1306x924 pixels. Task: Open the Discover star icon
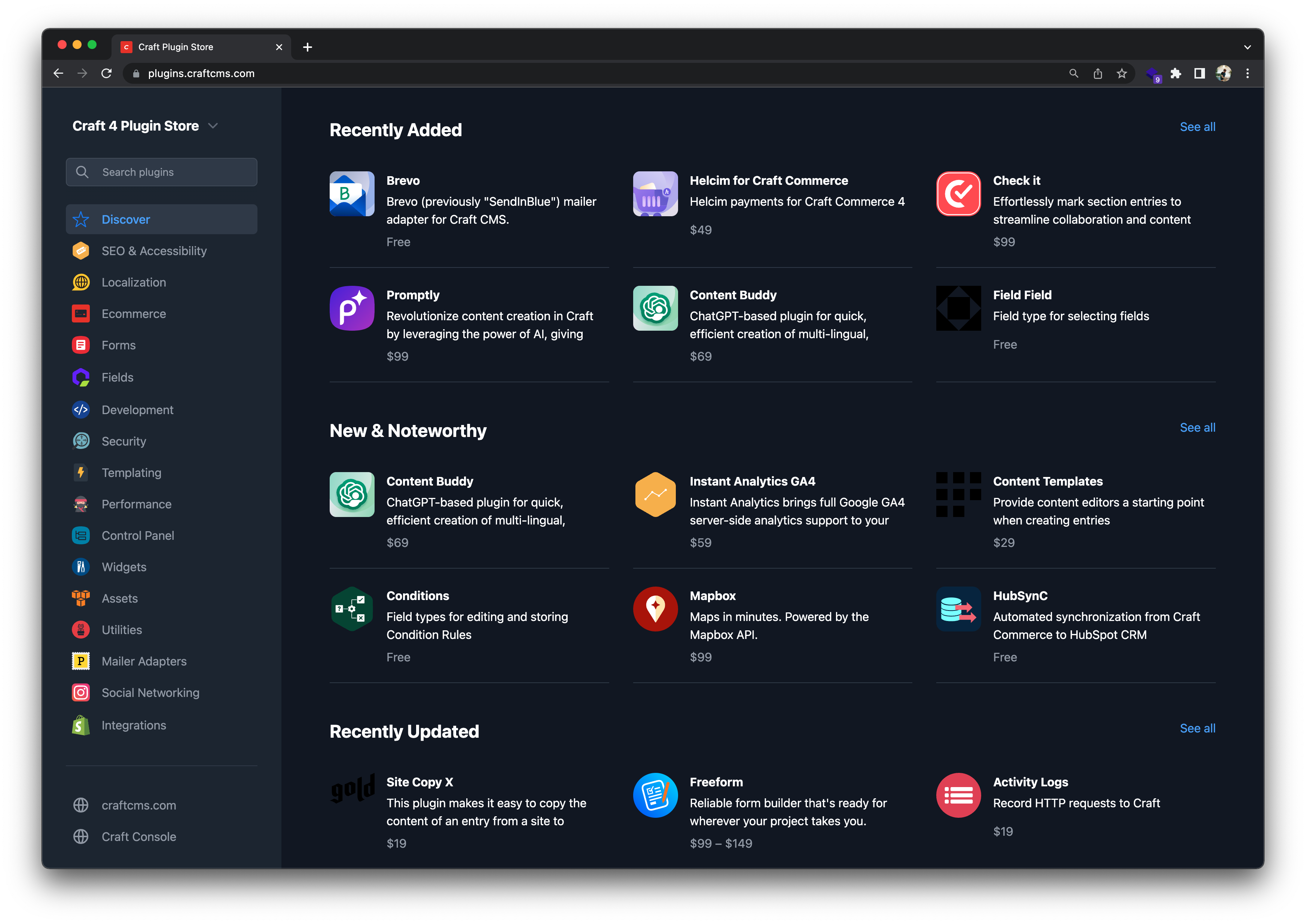coord(81,220)
